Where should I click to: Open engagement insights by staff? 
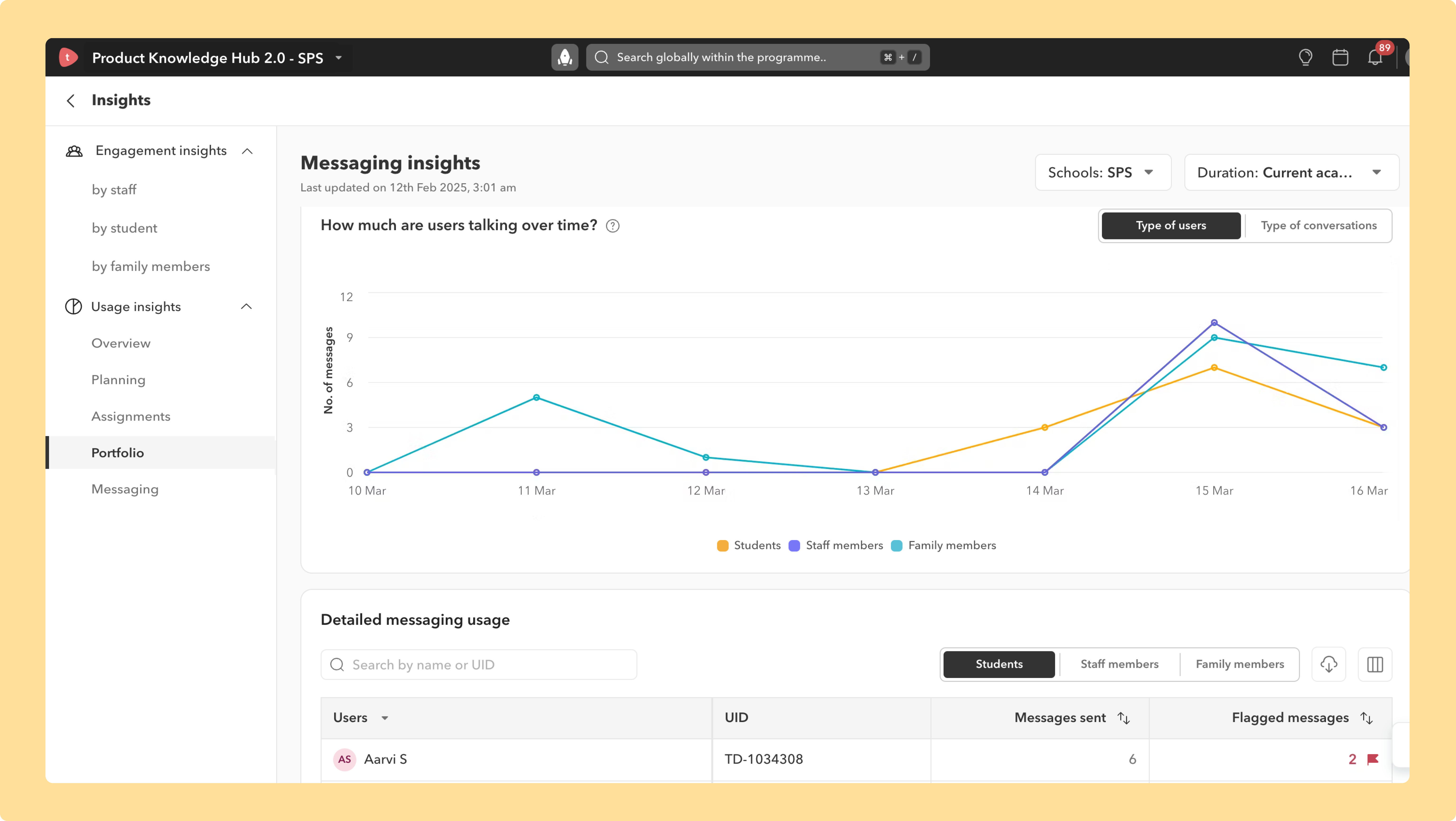tap(114, 190)
